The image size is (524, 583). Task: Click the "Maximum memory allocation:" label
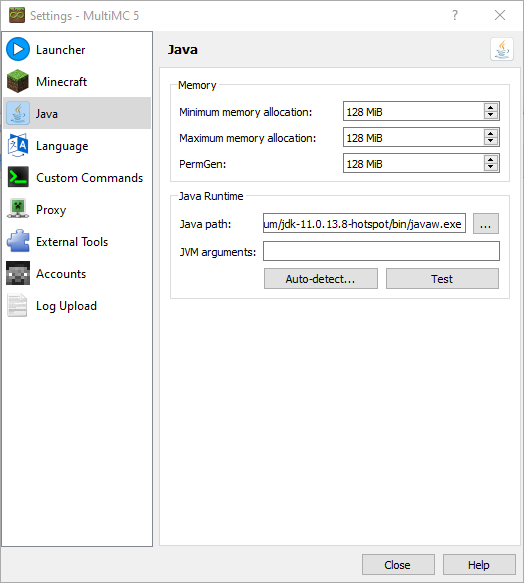pyautogui.click(x=247, y=138)
